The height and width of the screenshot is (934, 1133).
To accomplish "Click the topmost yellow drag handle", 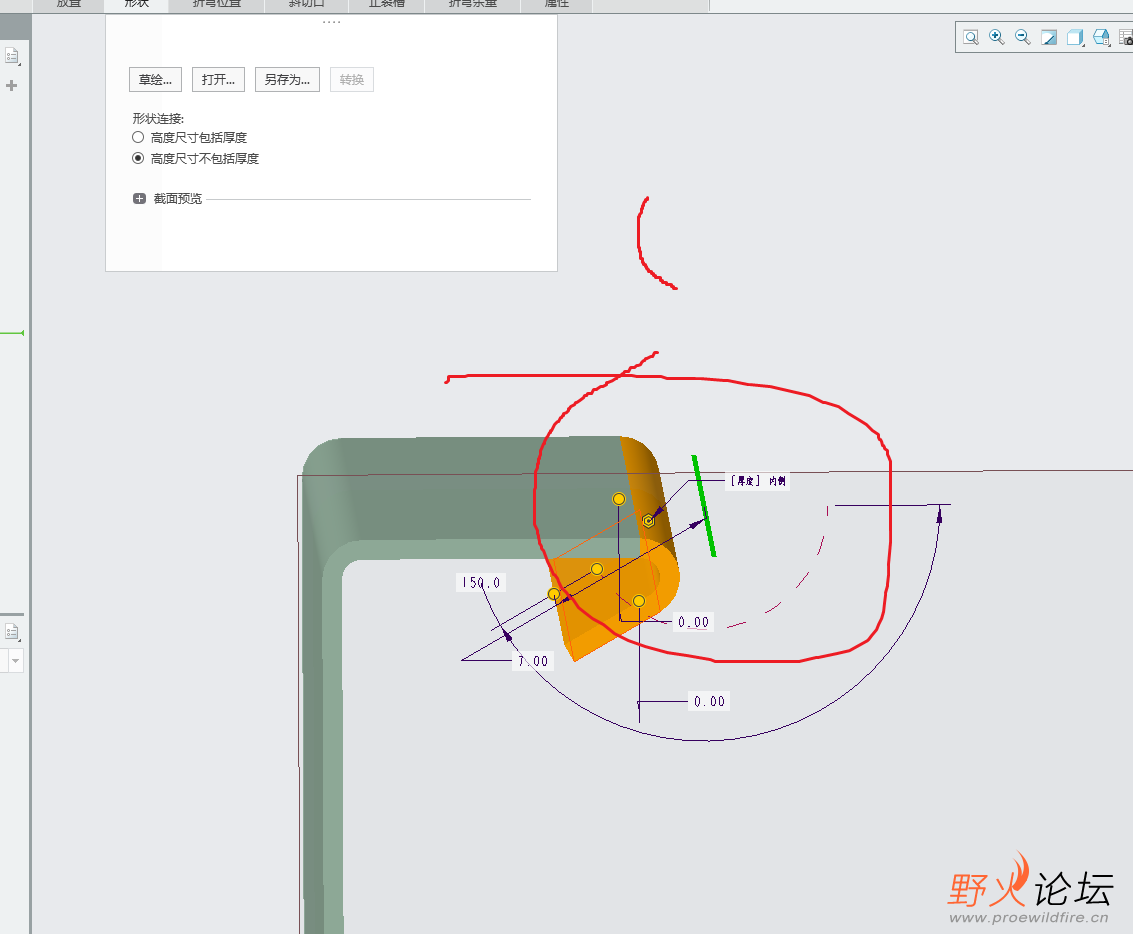I will (x=619, y=499).
